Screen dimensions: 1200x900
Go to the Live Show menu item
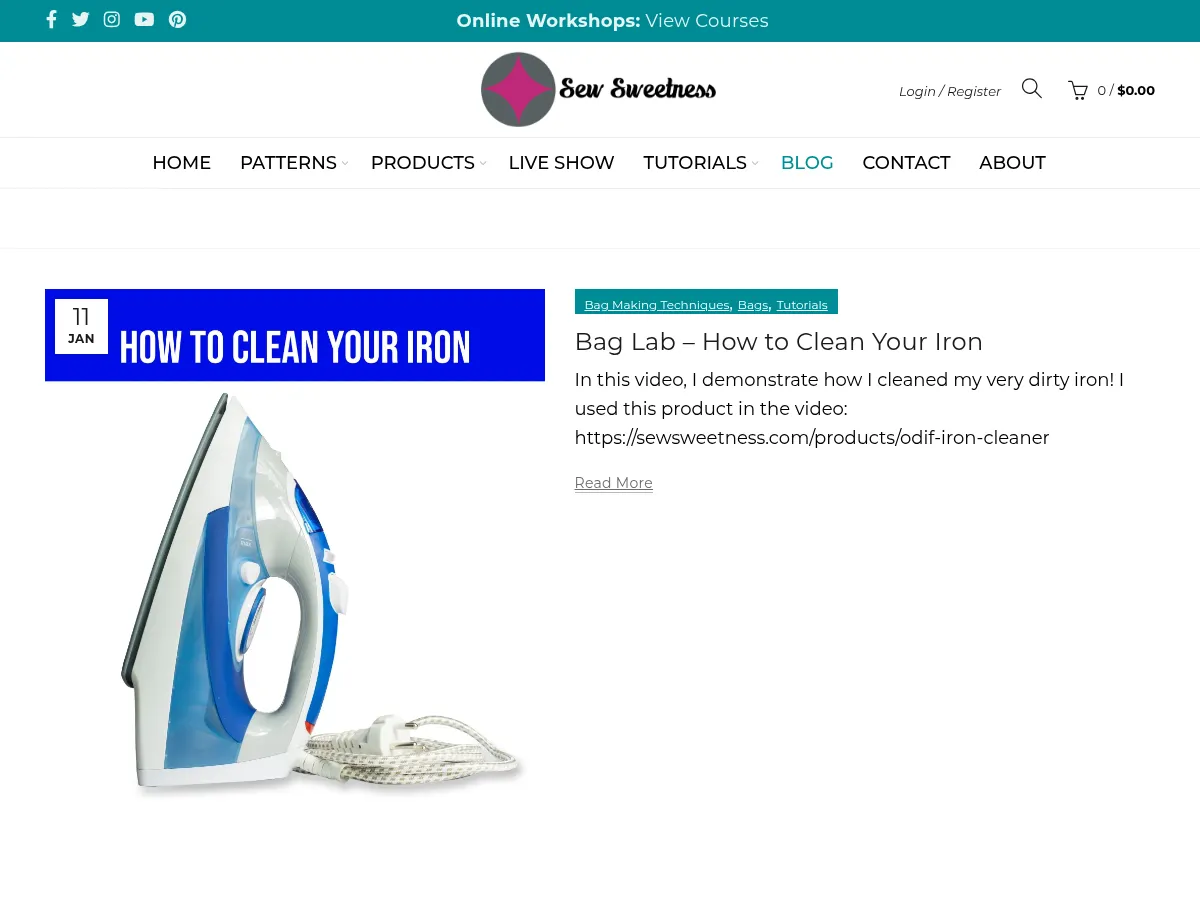(x=561, y=163)
